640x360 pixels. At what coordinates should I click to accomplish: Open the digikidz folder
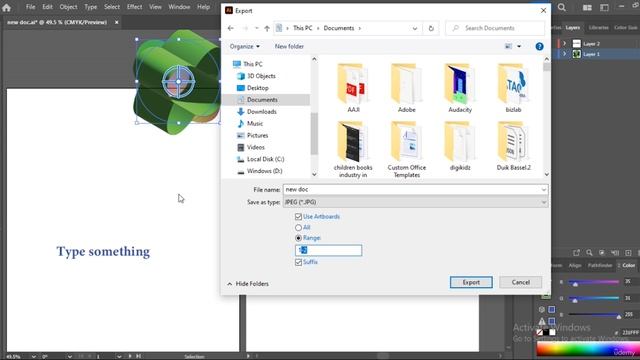pyautogui.click(x=460, y=146)
